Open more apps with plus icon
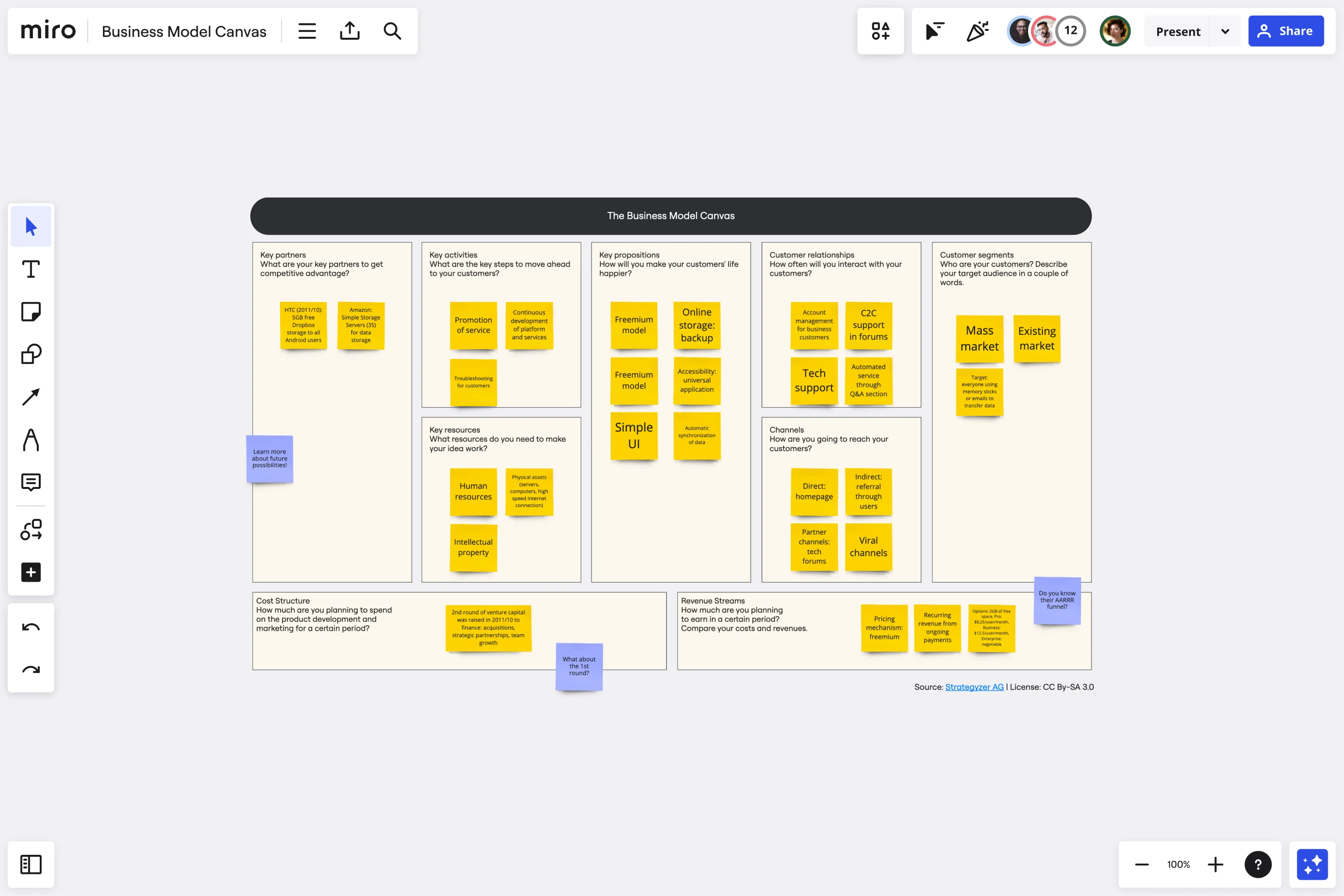Image resolution: width=1344 pixels, height=896 pixels. (x=31, y=572)
